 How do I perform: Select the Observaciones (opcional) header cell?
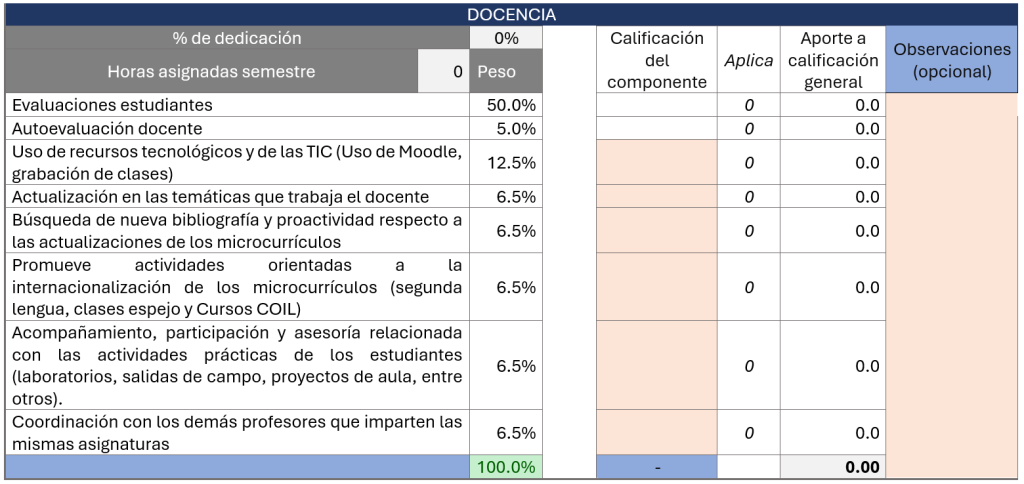952,60
